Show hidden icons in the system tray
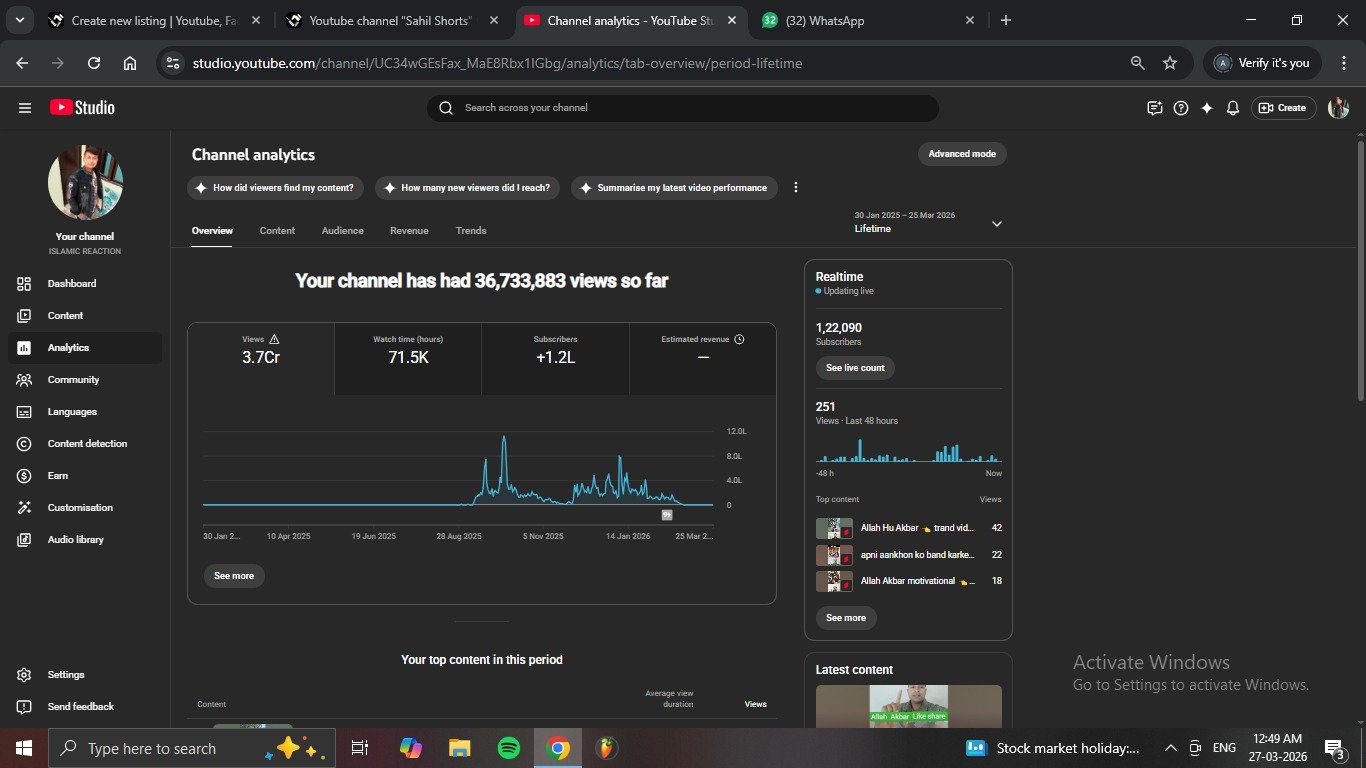The height and width of the screenshot is (768, 1366). [x=1170, y=748]
